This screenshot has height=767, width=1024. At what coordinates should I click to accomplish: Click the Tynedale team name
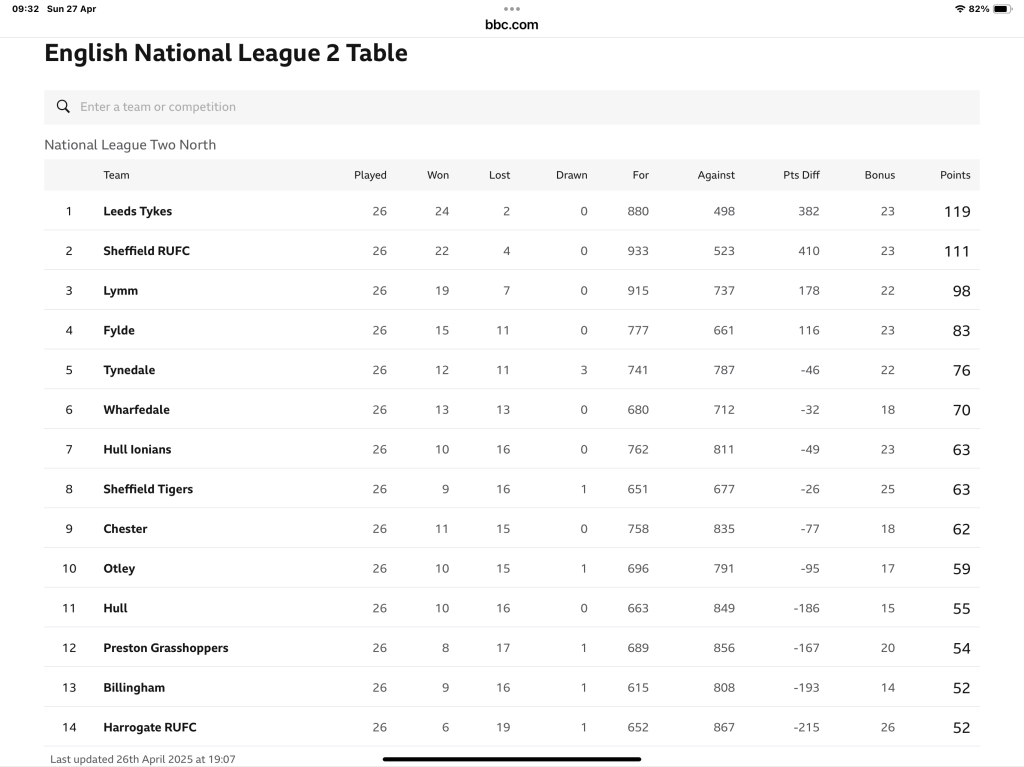129,370
